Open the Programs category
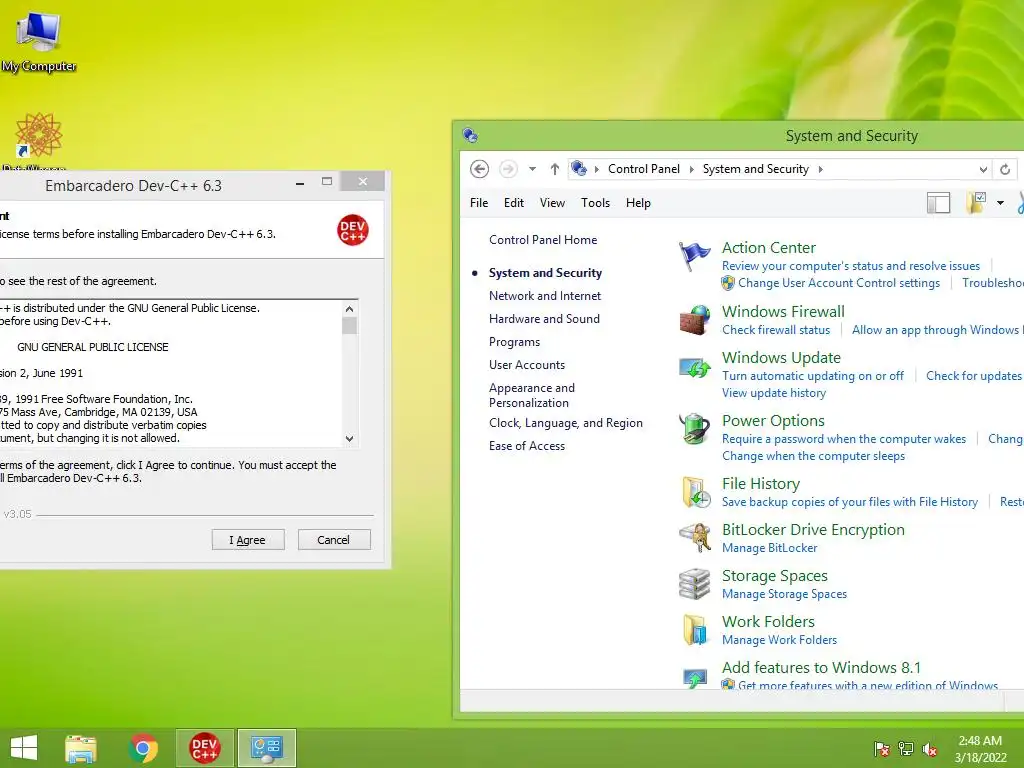The image size is (1024, 768). [x=514, y=342]
